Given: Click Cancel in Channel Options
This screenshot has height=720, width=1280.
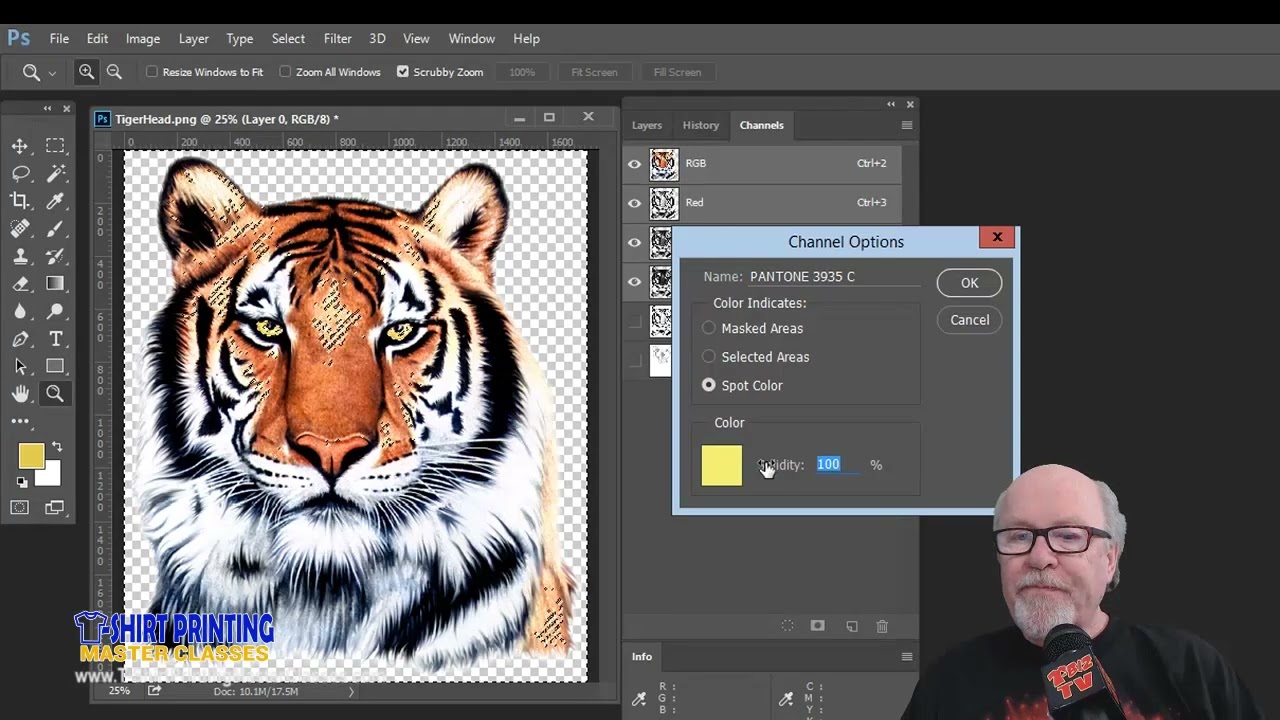Looking at the screenshot, I should coord(969,320).
